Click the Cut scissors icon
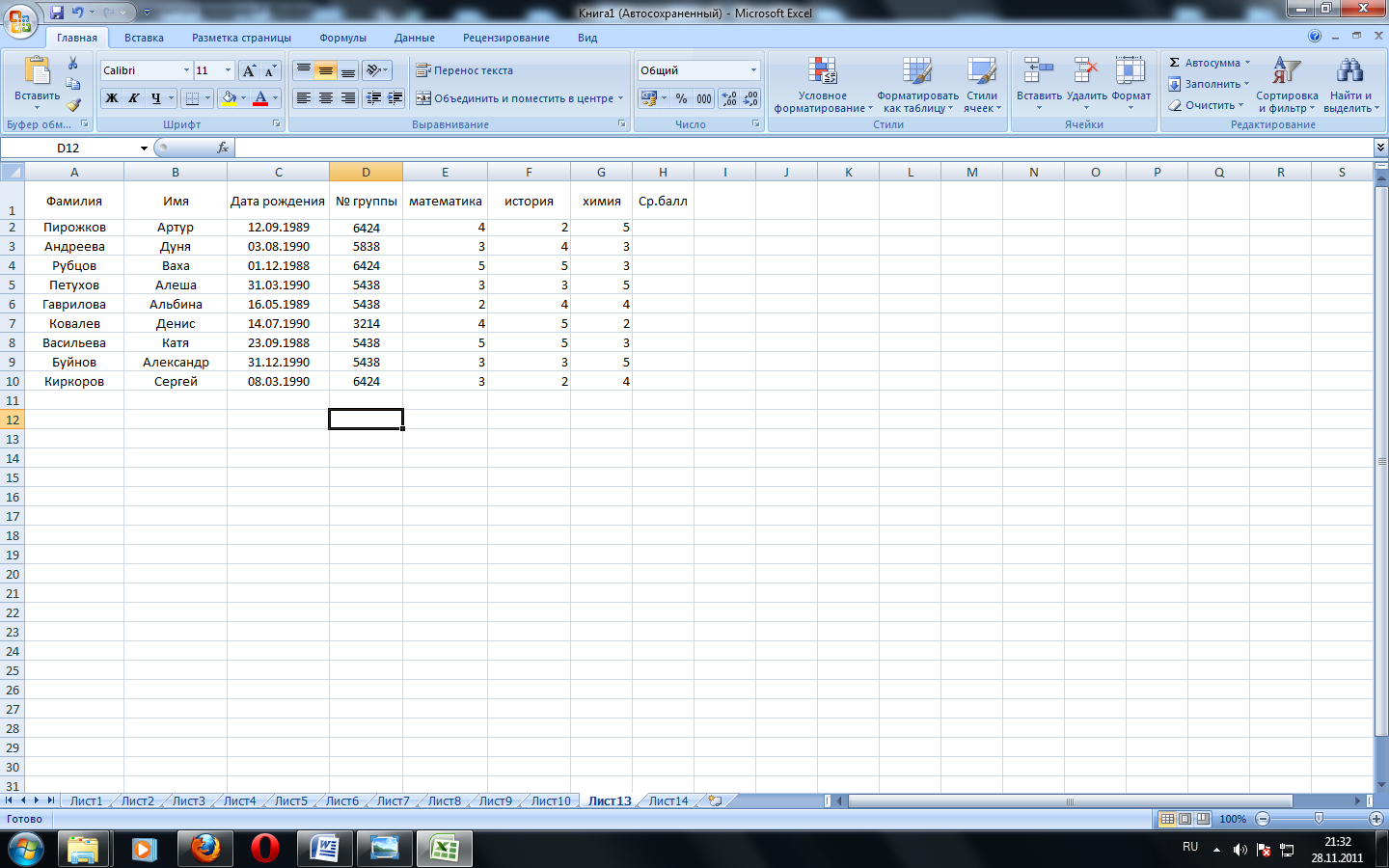Viewport: 1389px width, 868px height. click(73, 64)
